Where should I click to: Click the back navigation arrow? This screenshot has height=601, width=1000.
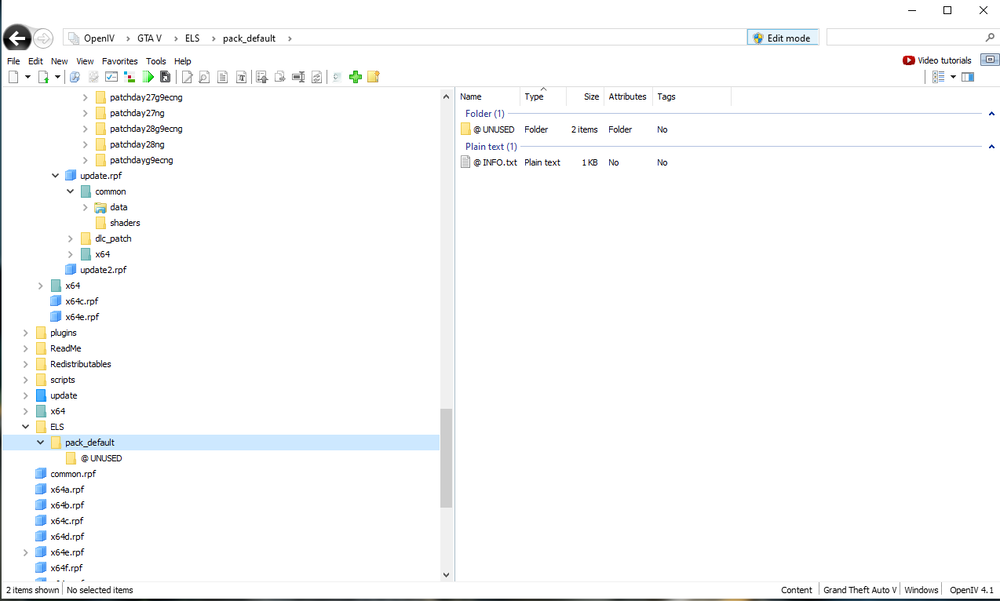tap(16, 38)
